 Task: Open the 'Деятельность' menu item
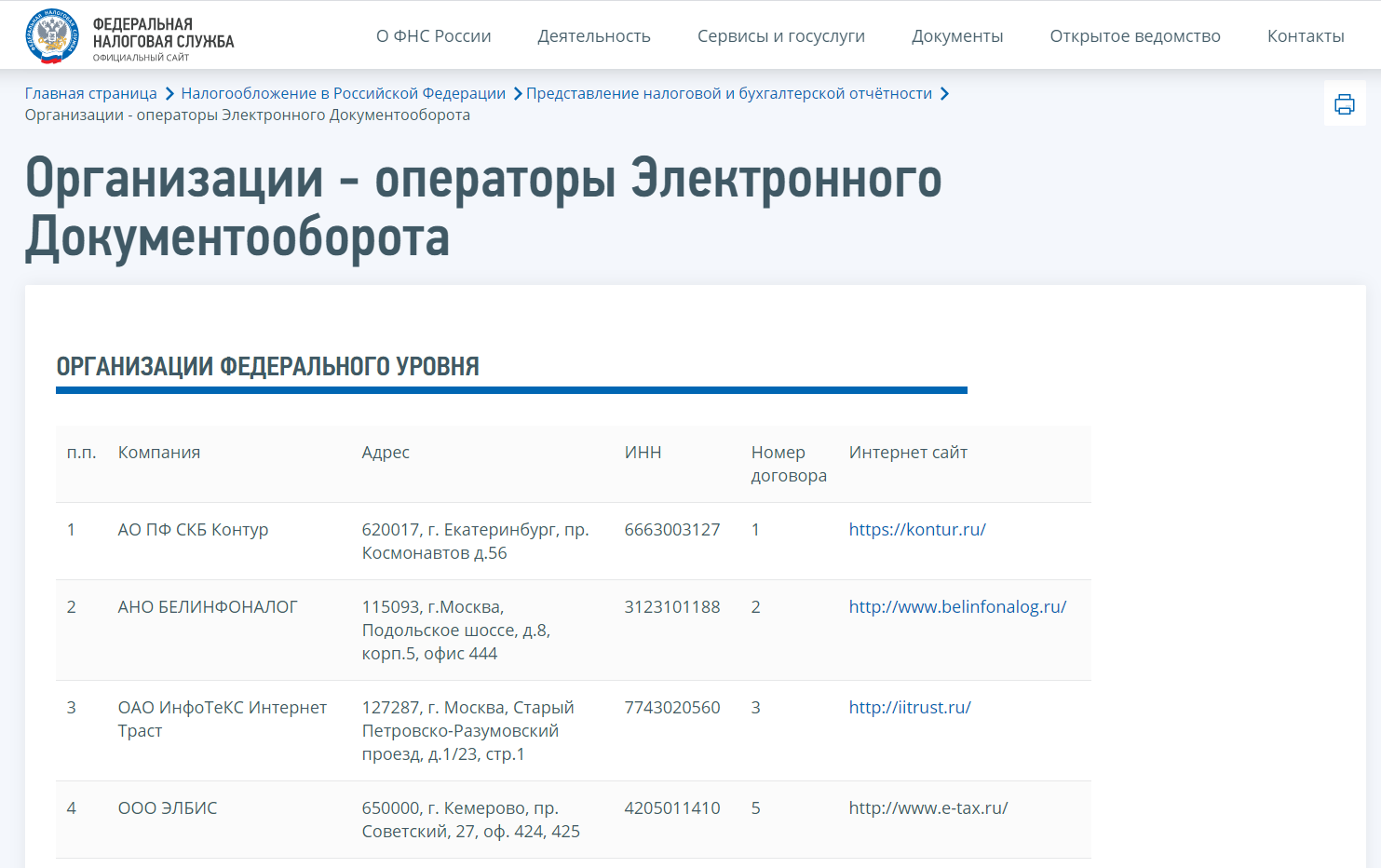594,36
